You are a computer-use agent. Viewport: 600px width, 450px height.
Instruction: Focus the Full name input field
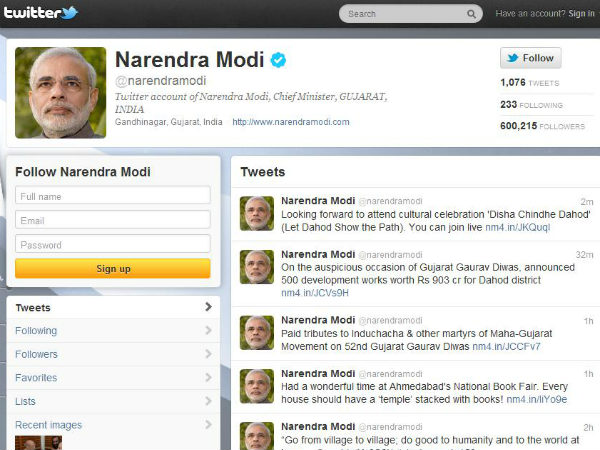pos(113,196)
